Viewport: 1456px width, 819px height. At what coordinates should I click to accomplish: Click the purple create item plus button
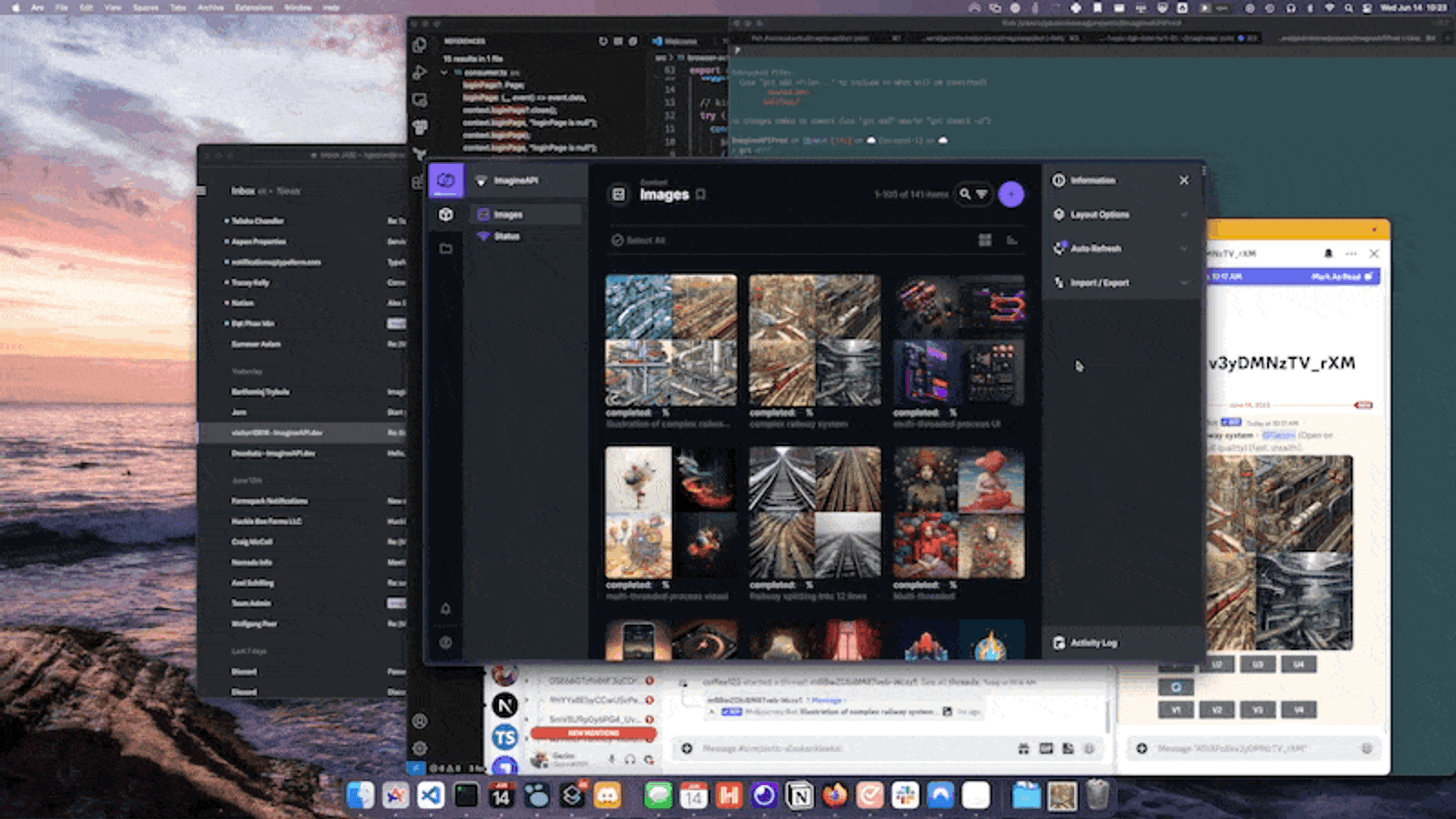[1011, 194]
